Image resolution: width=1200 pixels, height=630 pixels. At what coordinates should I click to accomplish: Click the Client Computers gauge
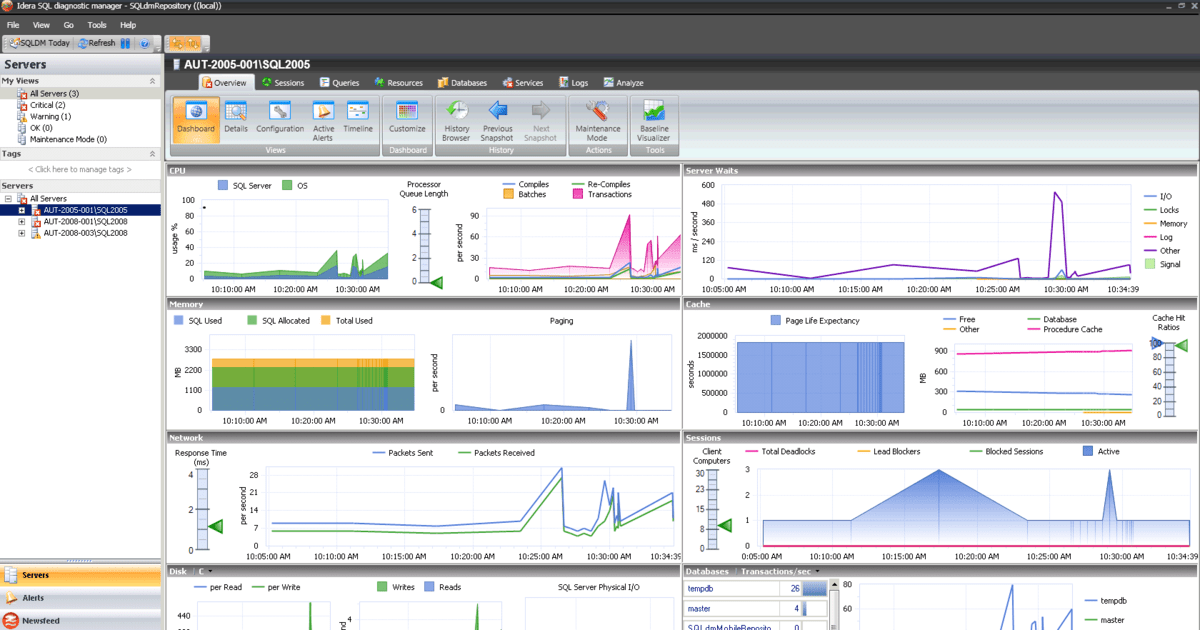712,510
